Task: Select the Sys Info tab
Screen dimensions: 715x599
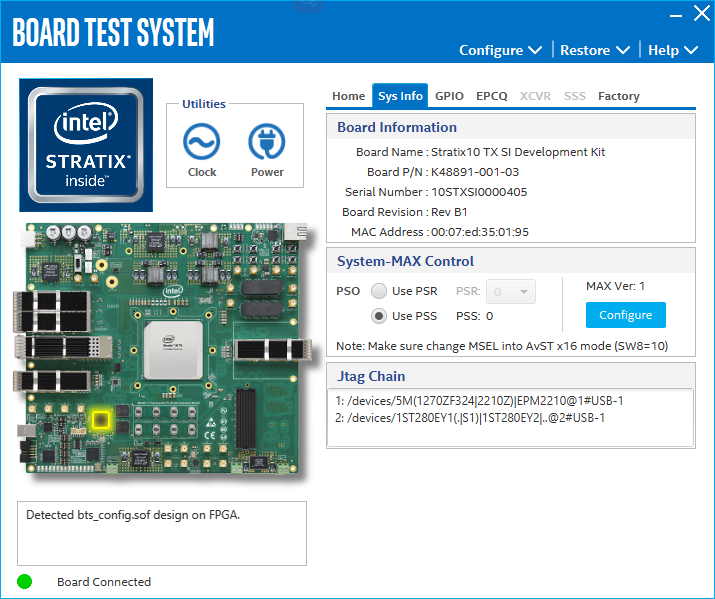Action: point(400,96)
